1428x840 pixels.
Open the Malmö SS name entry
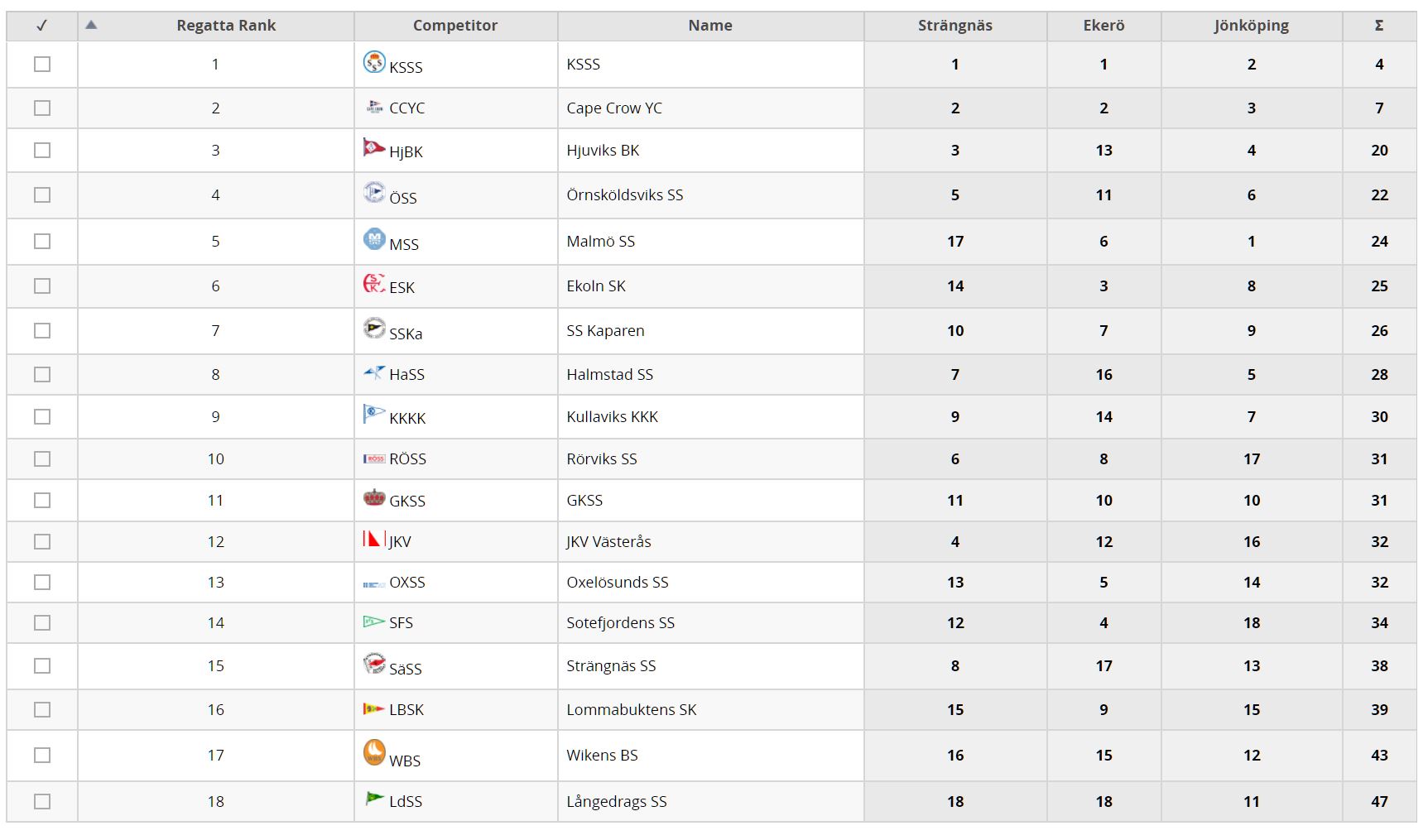(600, 242)
